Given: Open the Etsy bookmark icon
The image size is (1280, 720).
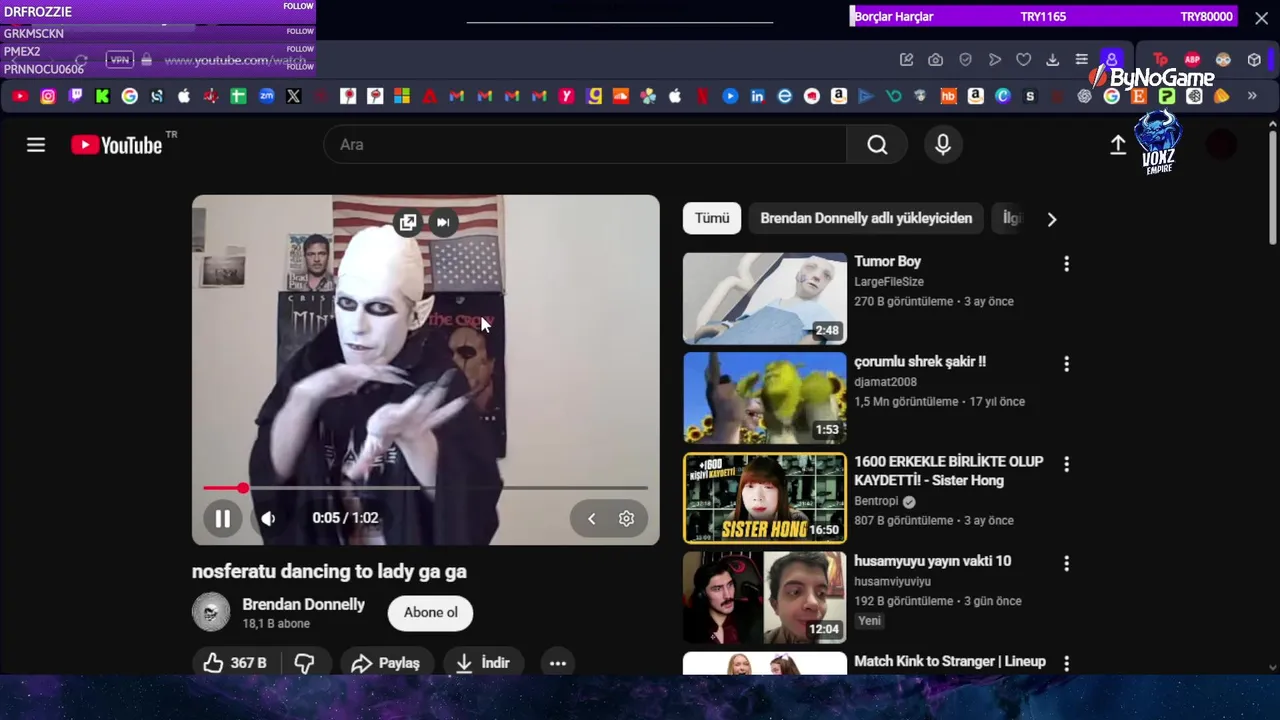Looking at the screenshot, I should (x=1138, y=96).
